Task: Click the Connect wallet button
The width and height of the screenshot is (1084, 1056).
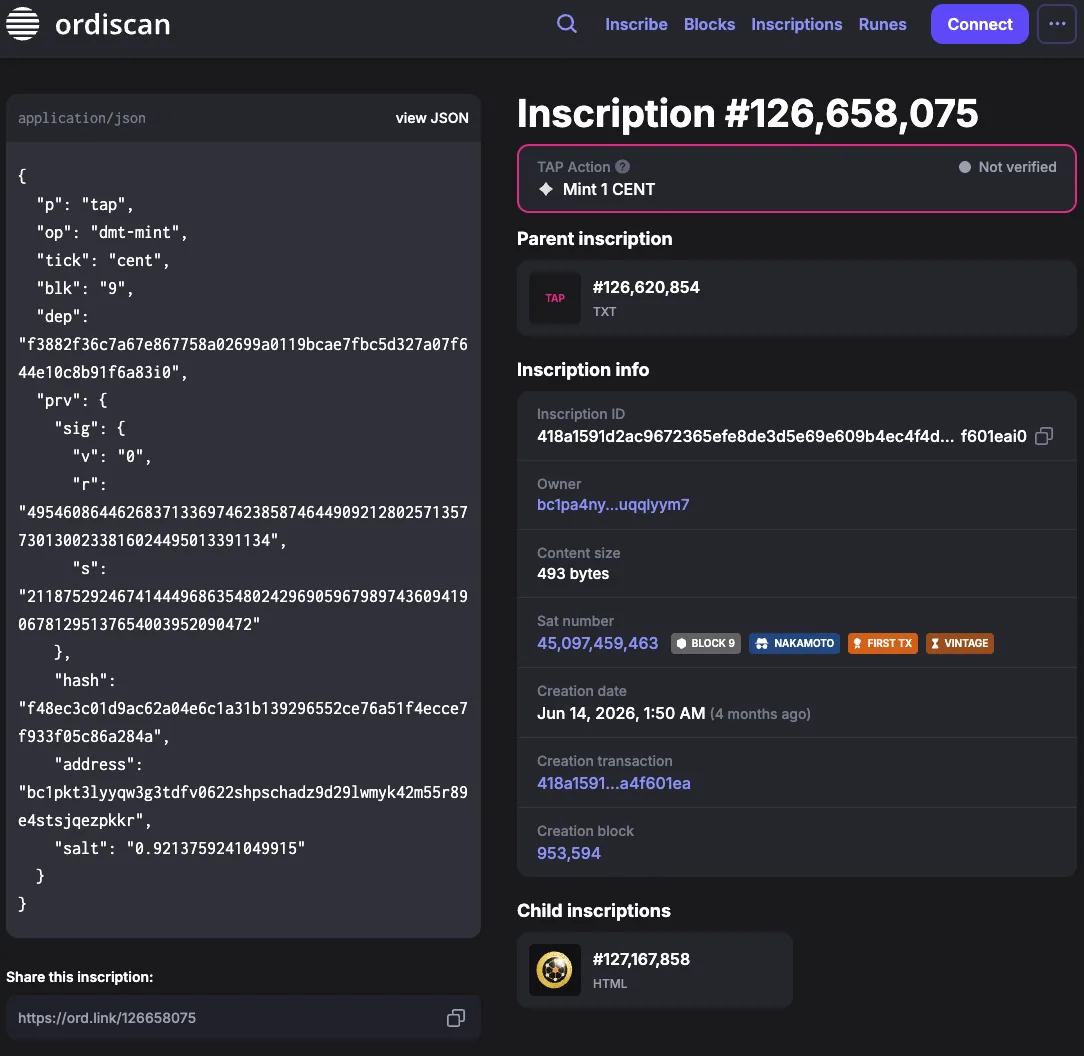Action: pyautogui.click(x=980, y=24)
